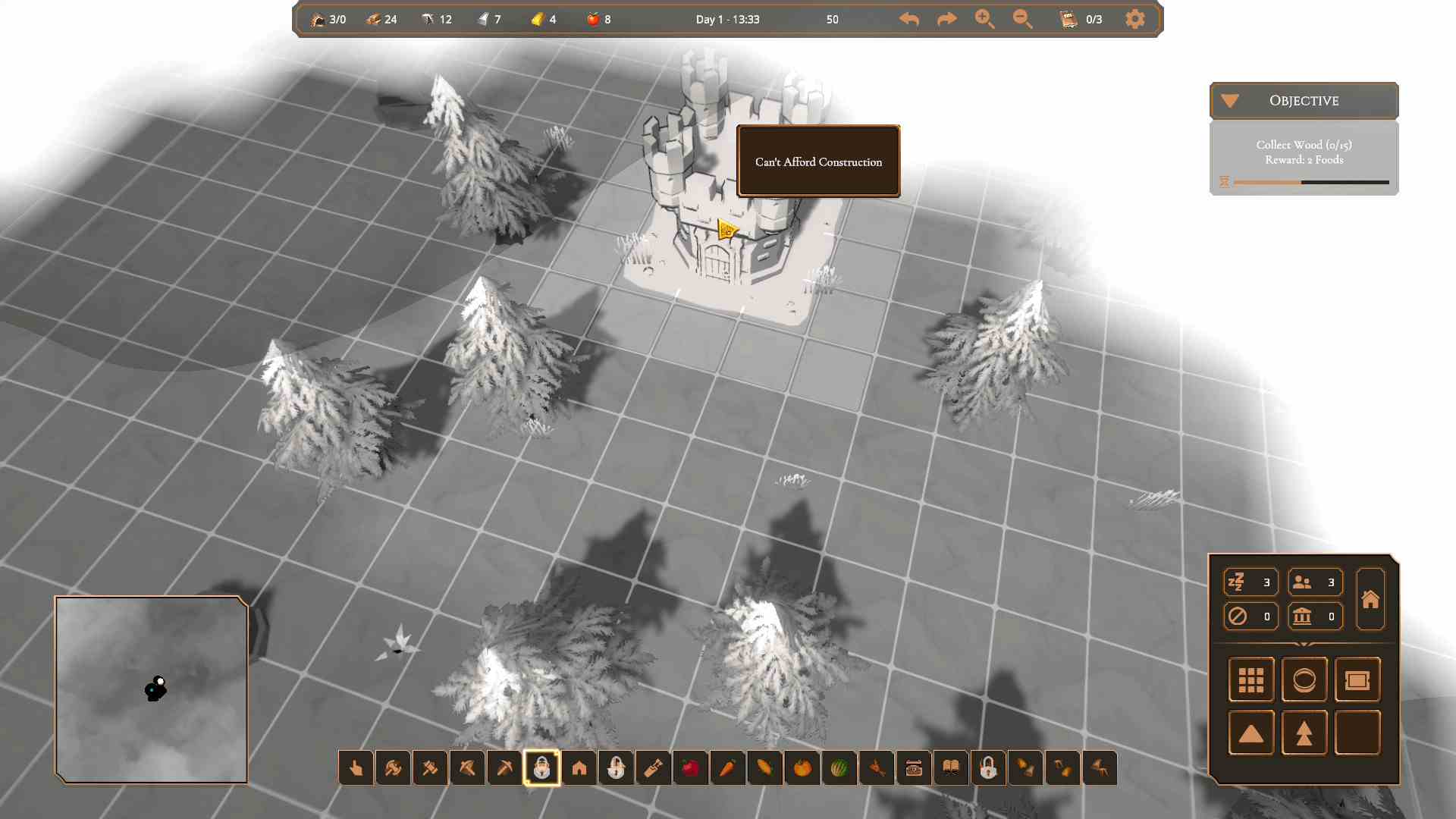
Task: Toggle the single triangle speed button
Action: 1250,733
